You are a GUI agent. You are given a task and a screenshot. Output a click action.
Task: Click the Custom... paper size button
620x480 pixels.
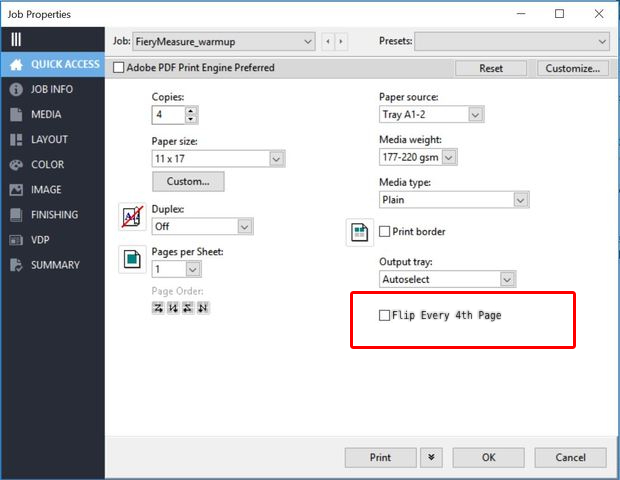[188, 181]
